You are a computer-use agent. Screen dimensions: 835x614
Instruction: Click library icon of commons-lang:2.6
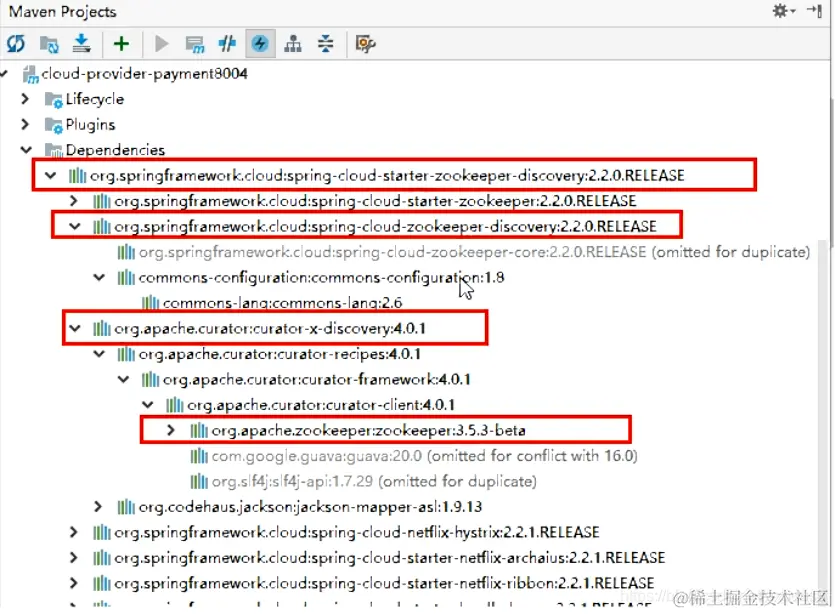151,303
